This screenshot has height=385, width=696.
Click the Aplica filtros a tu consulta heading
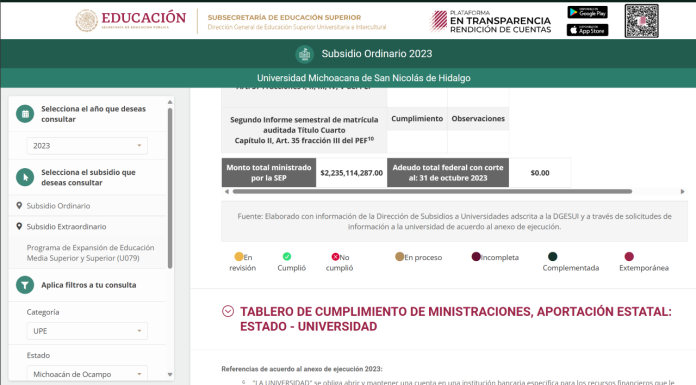pyautogui.click(x=88, y=285)
